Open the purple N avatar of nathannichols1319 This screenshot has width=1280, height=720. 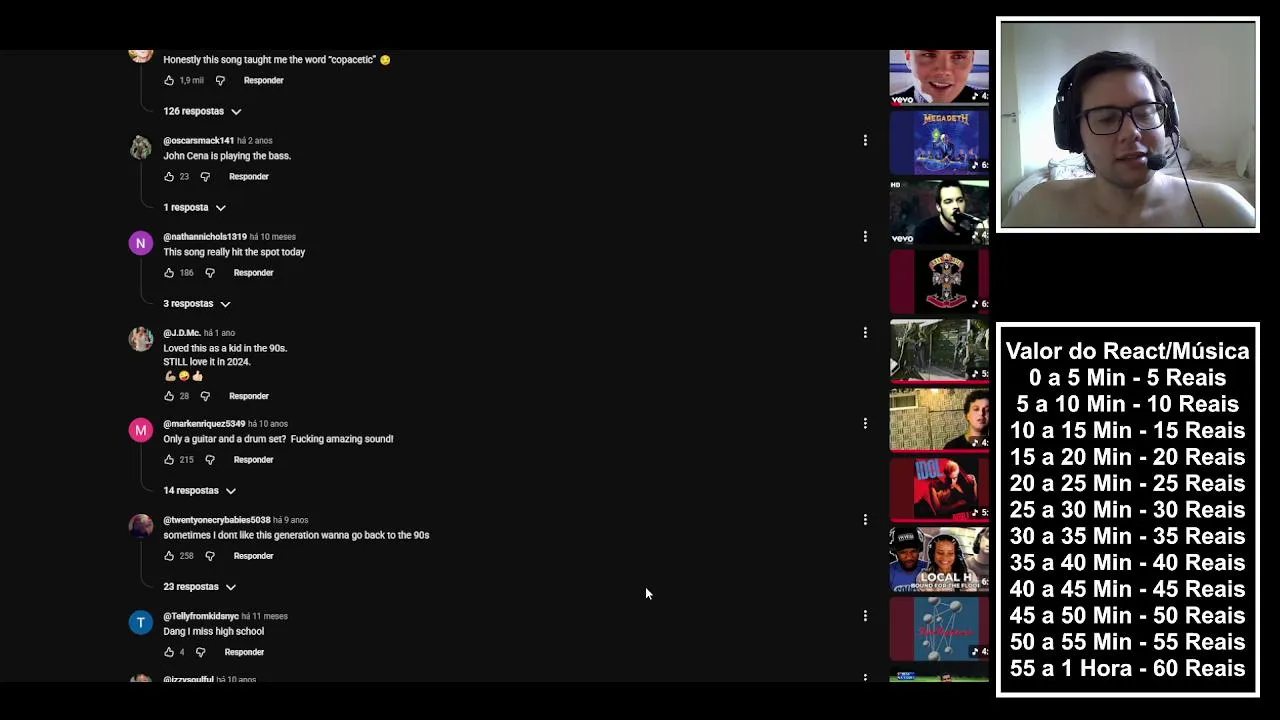141,243
